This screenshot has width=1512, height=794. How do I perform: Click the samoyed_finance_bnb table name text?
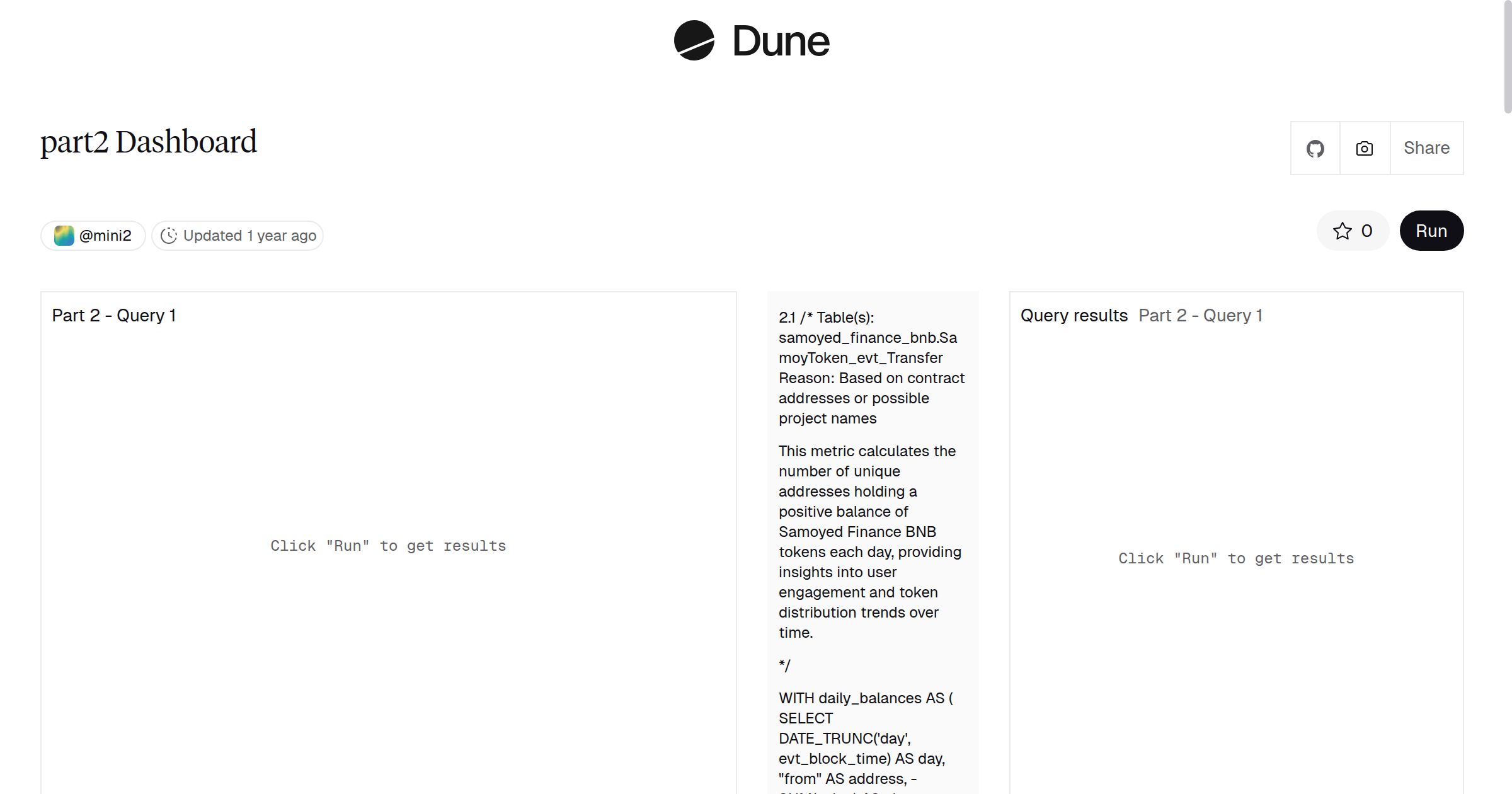[867, 338]
